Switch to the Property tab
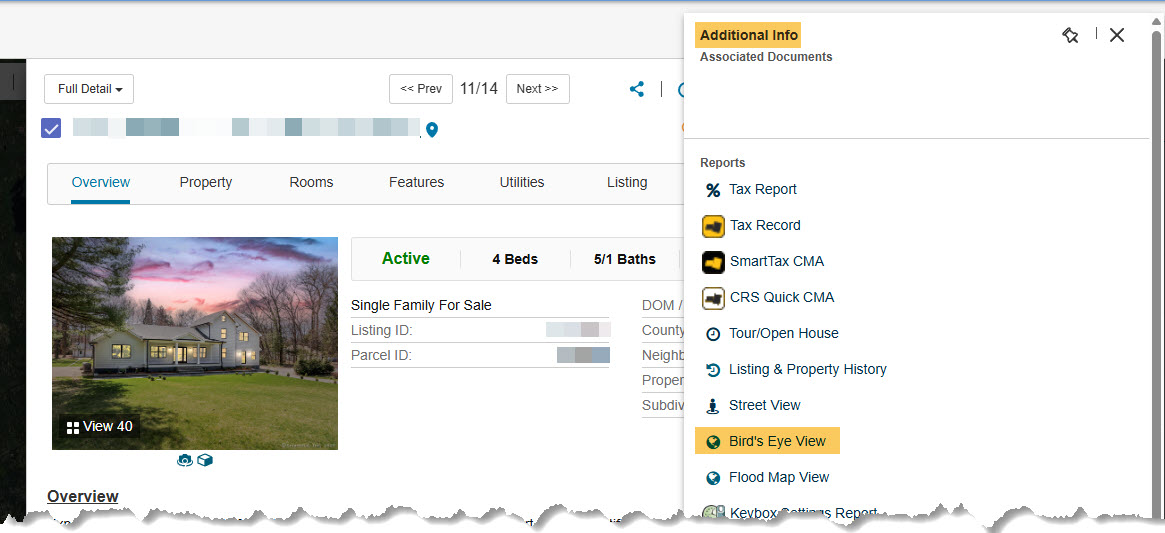1165x533 pixels. click(206, 182)
